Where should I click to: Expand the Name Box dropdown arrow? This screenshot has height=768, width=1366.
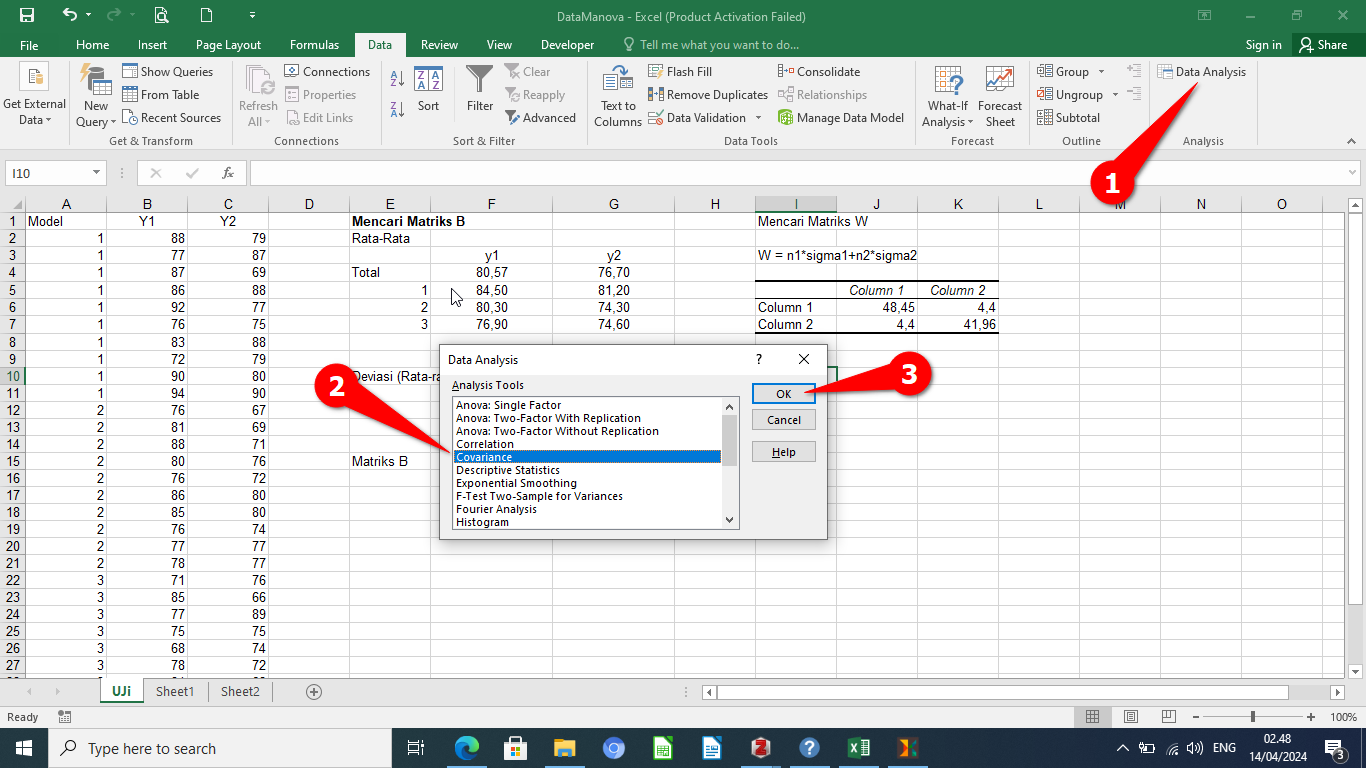tap(97, 173)
